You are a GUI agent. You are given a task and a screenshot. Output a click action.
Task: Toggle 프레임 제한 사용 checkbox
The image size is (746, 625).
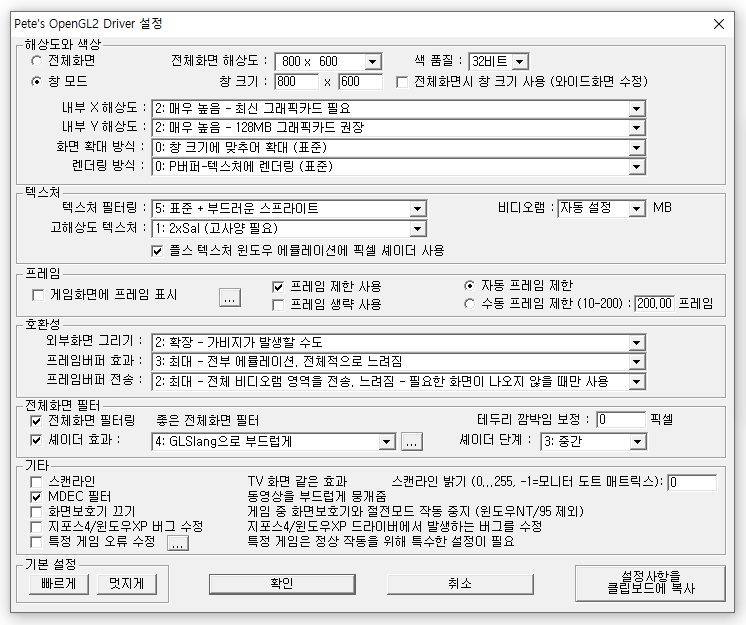click(278, 287)
